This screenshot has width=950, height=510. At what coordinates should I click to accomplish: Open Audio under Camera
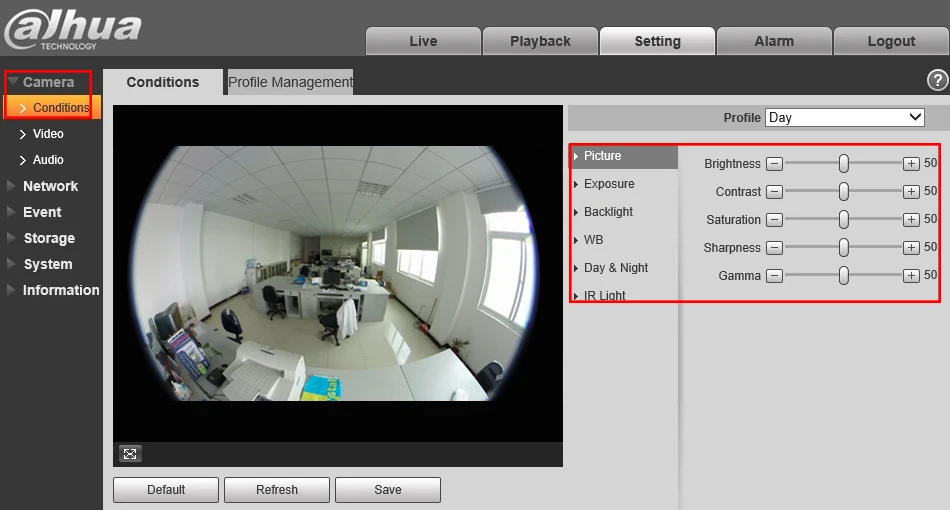pos(48,159)
